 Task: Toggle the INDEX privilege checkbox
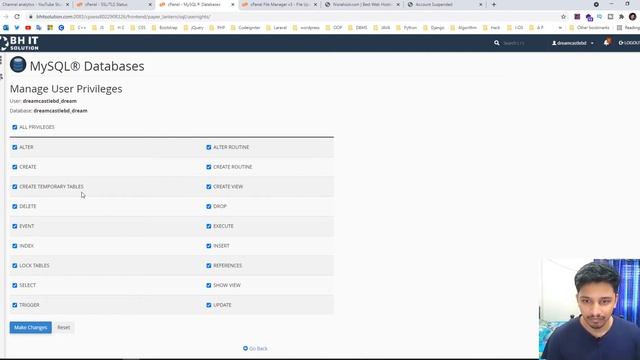coord(15,246)
